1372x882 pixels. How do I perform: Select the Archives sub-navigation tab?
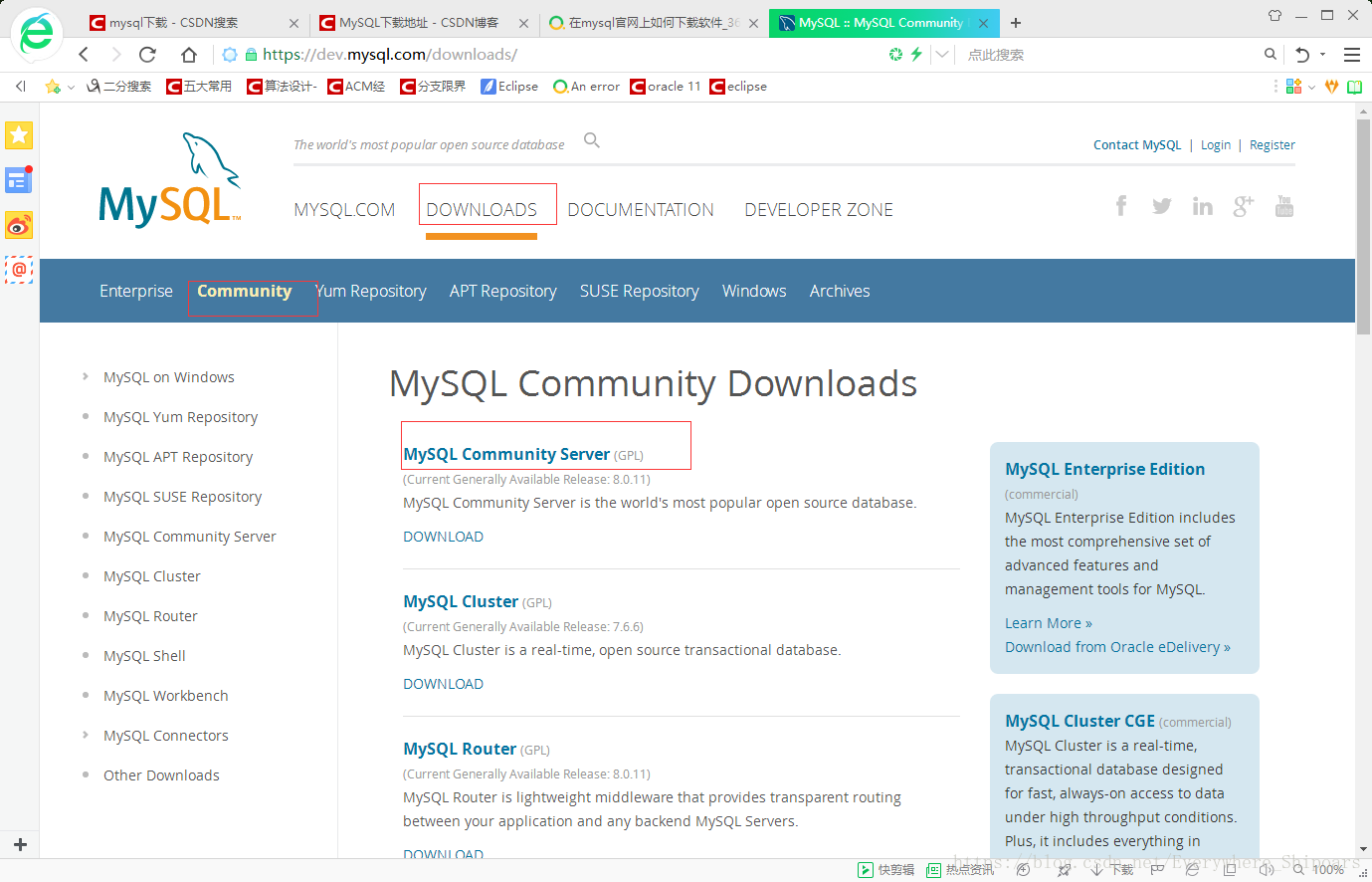[x=840, y=291]
